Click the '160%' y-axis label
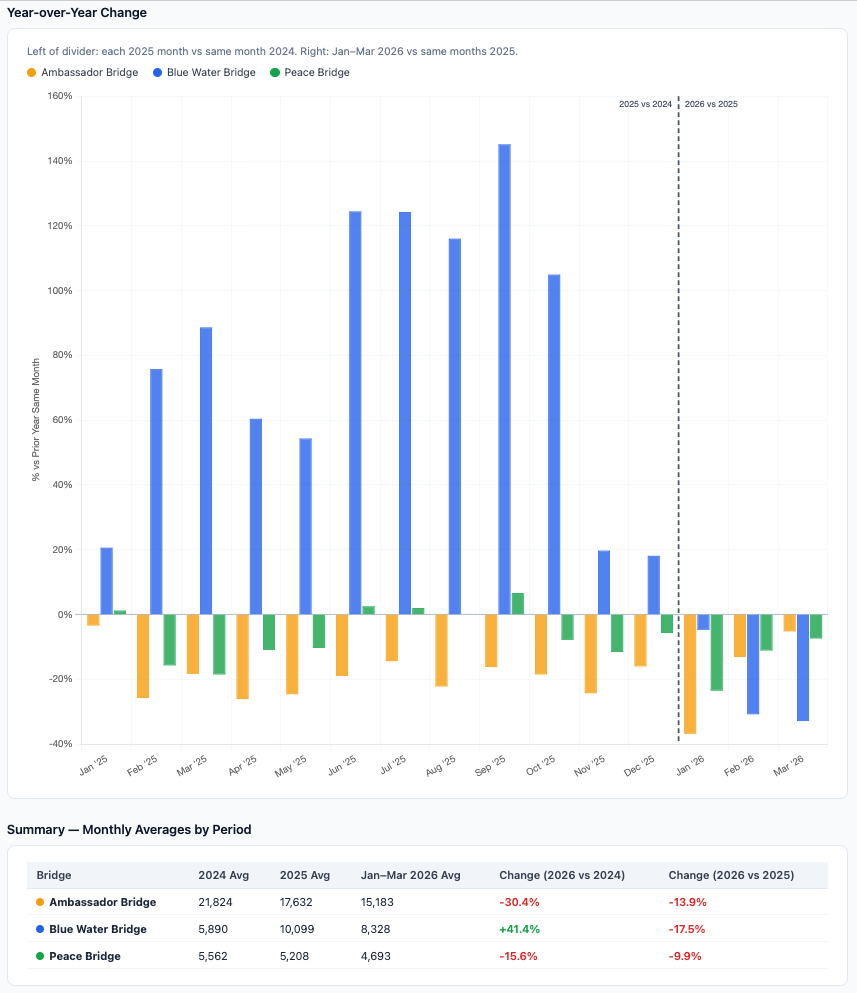 pyautogui.click(x=60, y=96)
